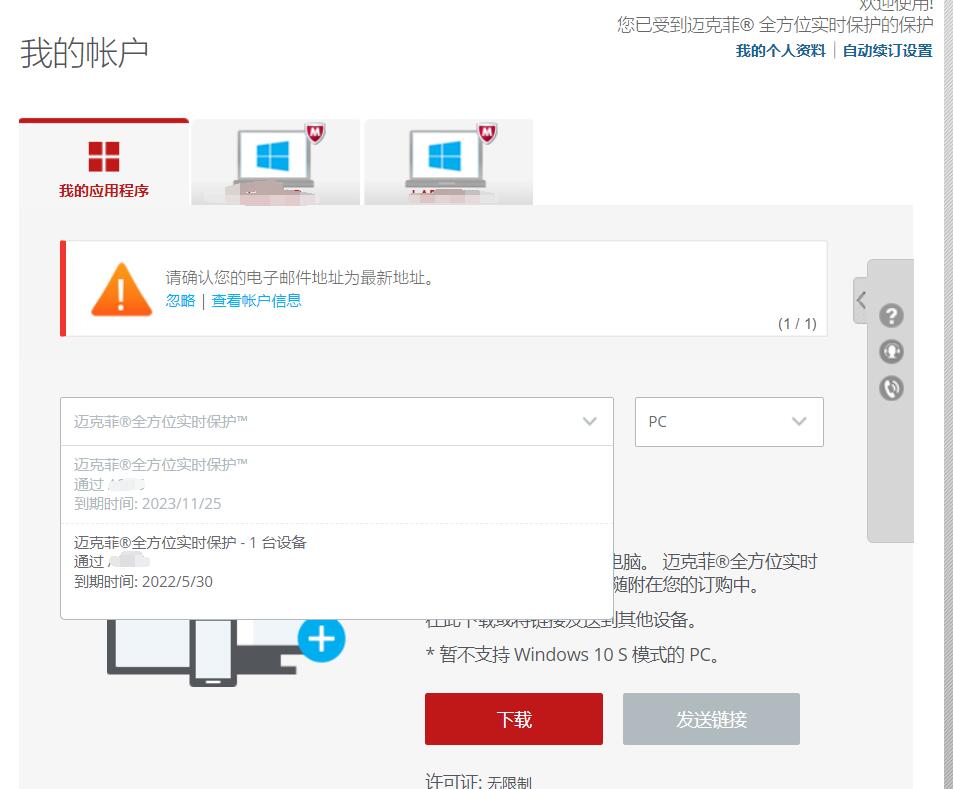Image resolution: width=953 pixels, height=789 pixels.
Task: Select subscription expiring 2023/11/25
Action: coord(337,484)
